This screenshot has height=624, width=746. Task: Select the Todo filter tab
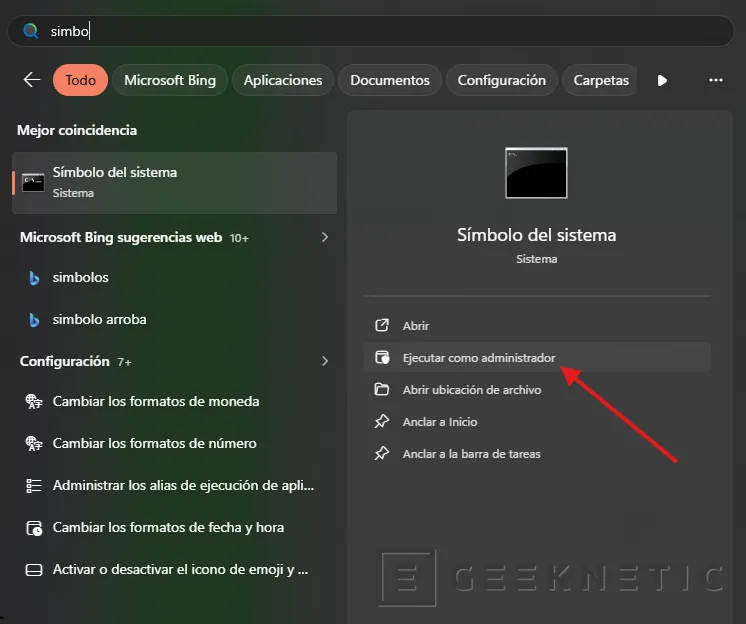coord(80,80)
